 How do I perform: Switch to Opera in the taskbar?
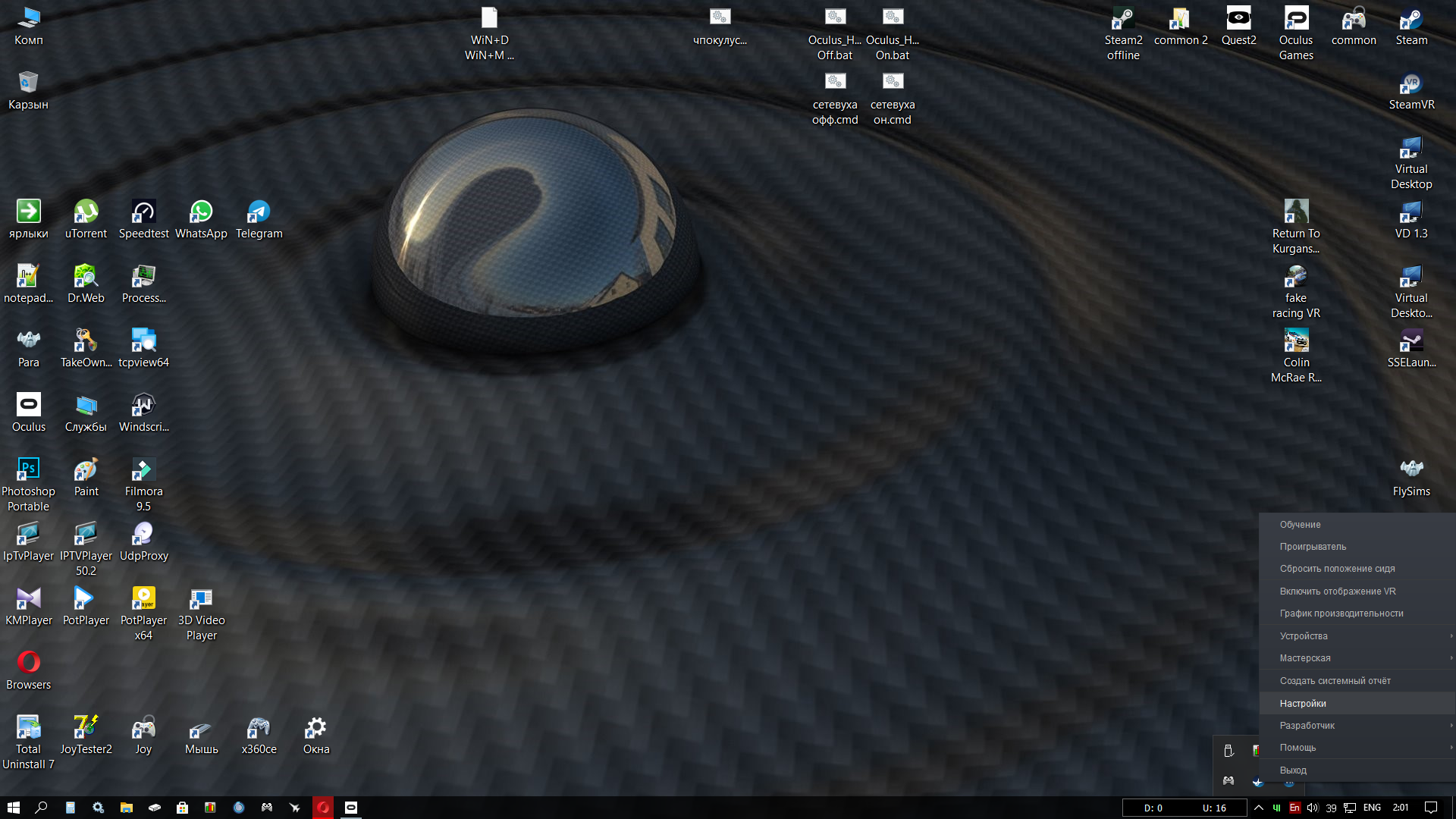[323, 808]
